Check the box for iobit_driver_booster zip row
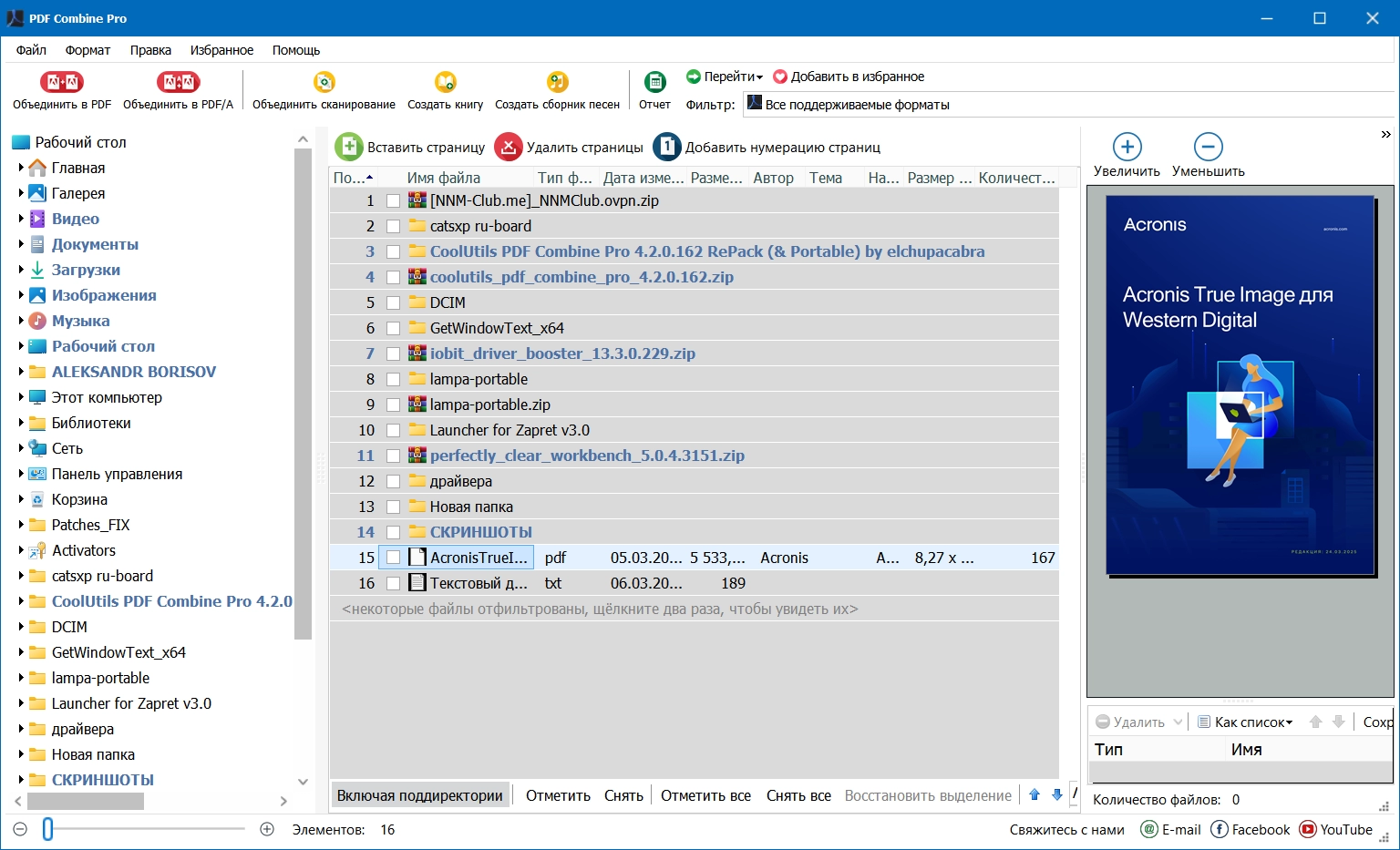This screenshot has width=1400, height=850. pos(393,353)
